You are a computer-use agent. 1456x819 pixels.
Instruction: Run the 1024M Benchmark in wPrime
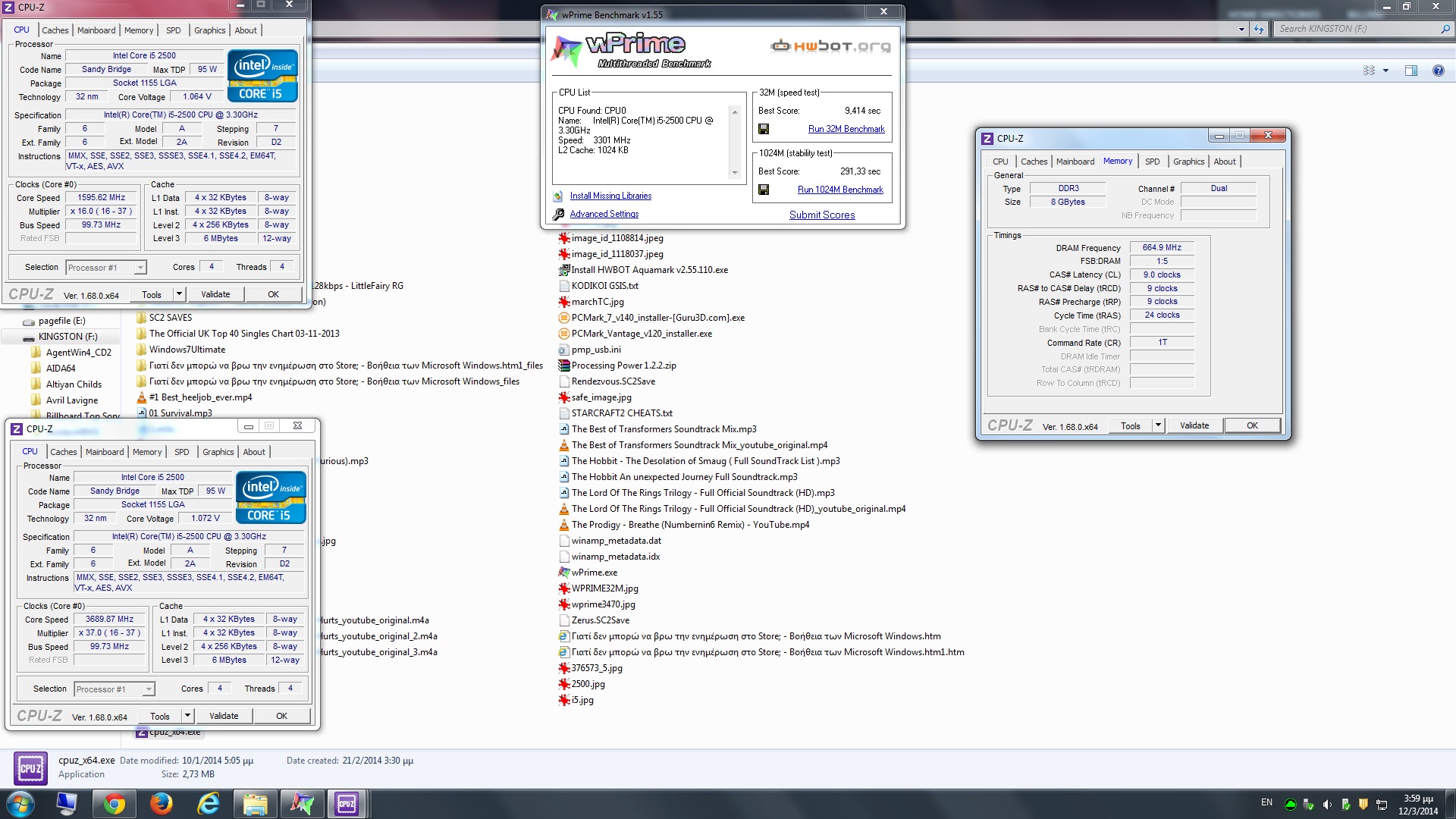[x=840, y=190]
